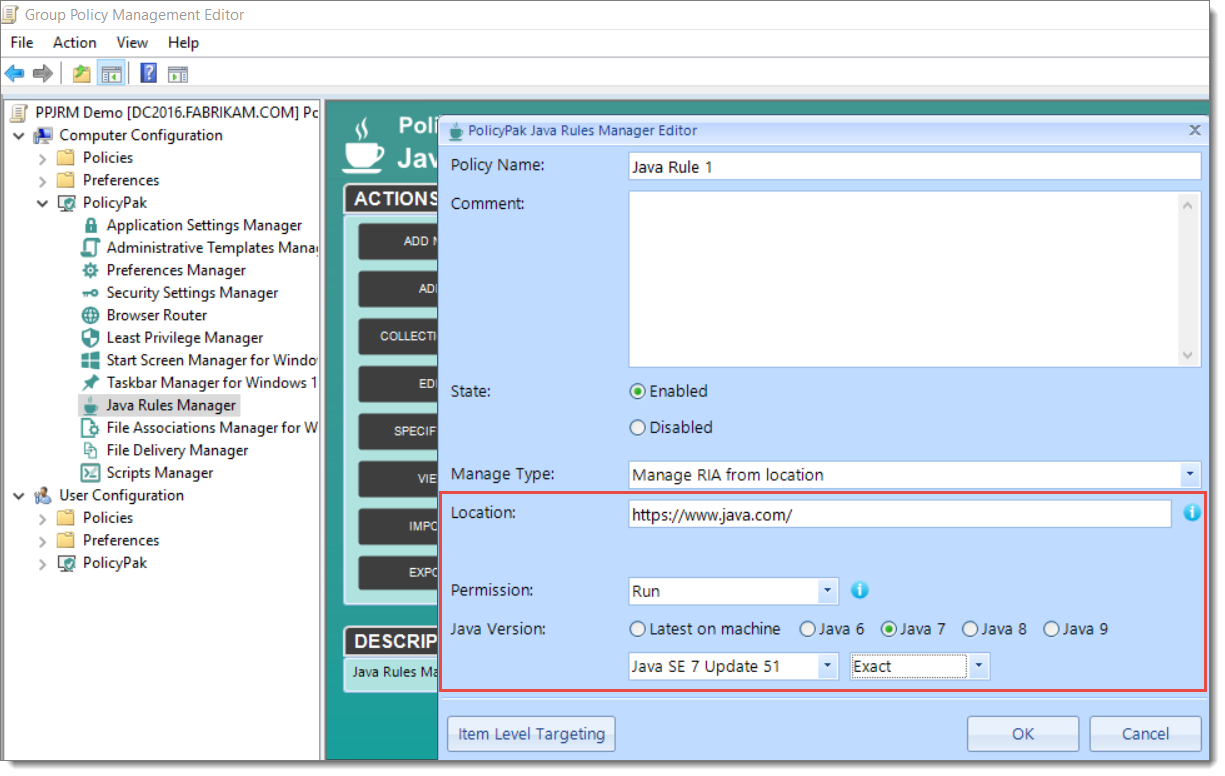
Task: Choose the Latest on machine Java version
Action: point(638,629)
